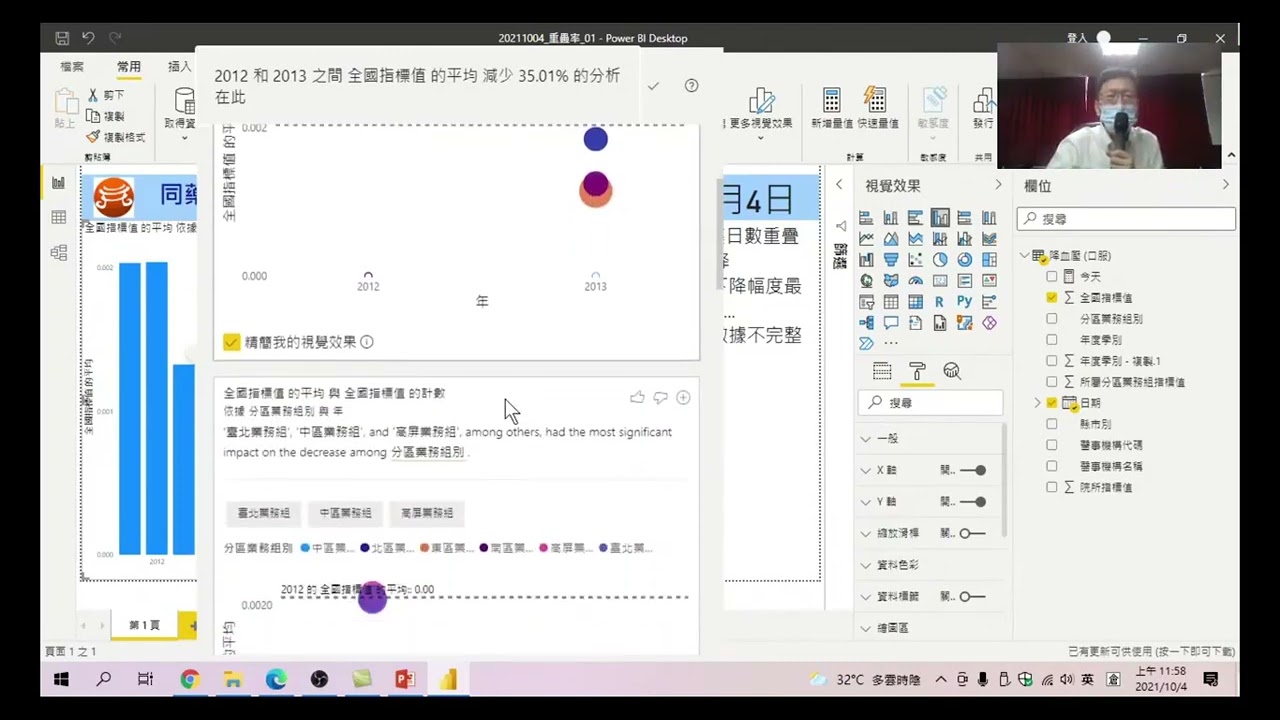Select the donut chart visual
The height and width of the screenshot is (720, 1280).
965,260
